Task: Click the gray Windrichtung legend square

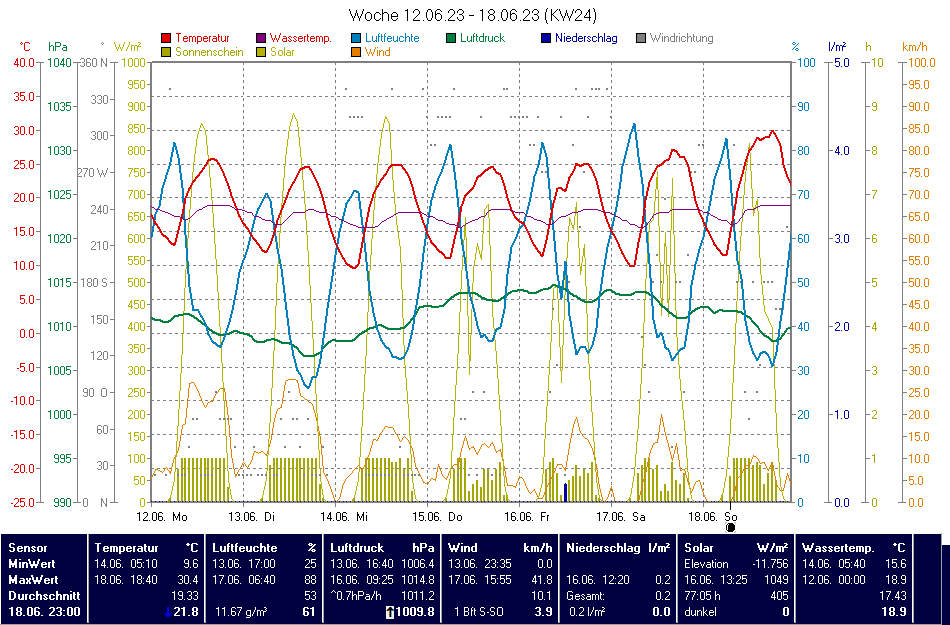Action: pos(641,38)
